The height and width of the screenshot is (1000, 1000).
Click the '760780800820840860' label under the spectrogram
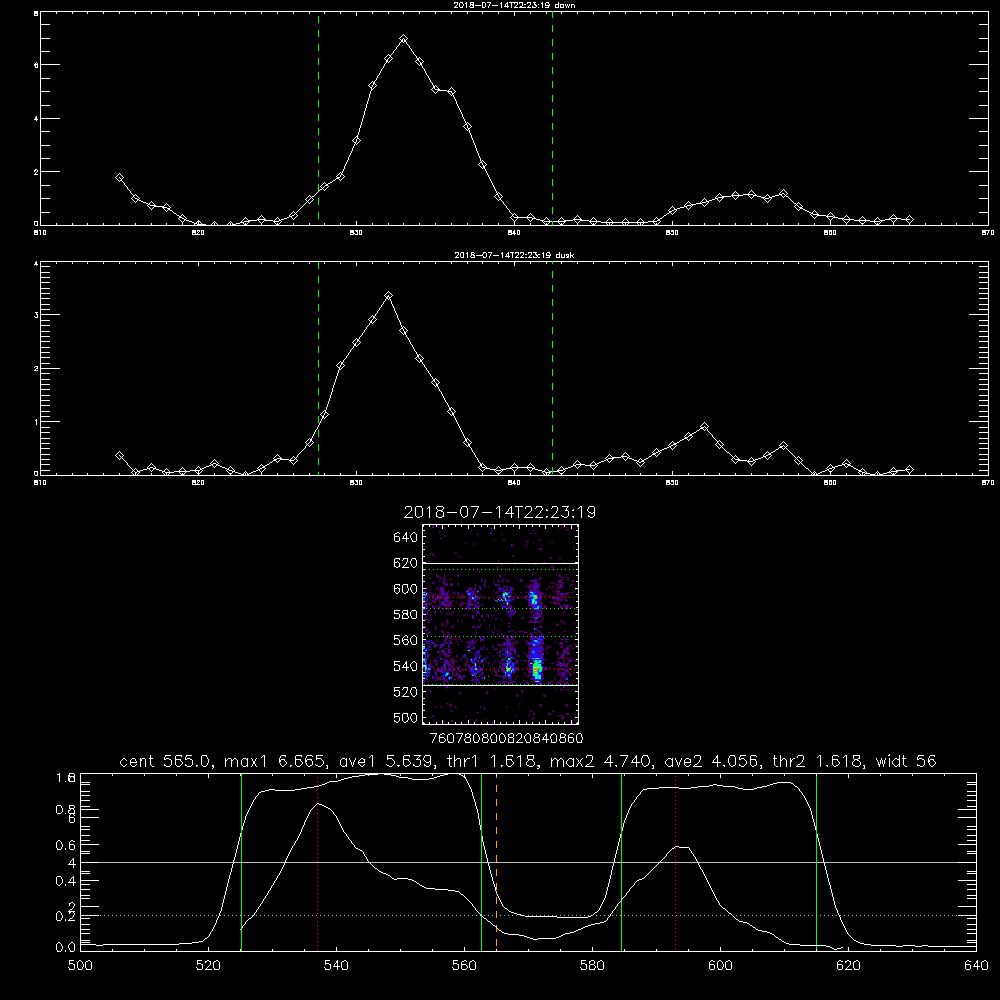pos(507,739)
